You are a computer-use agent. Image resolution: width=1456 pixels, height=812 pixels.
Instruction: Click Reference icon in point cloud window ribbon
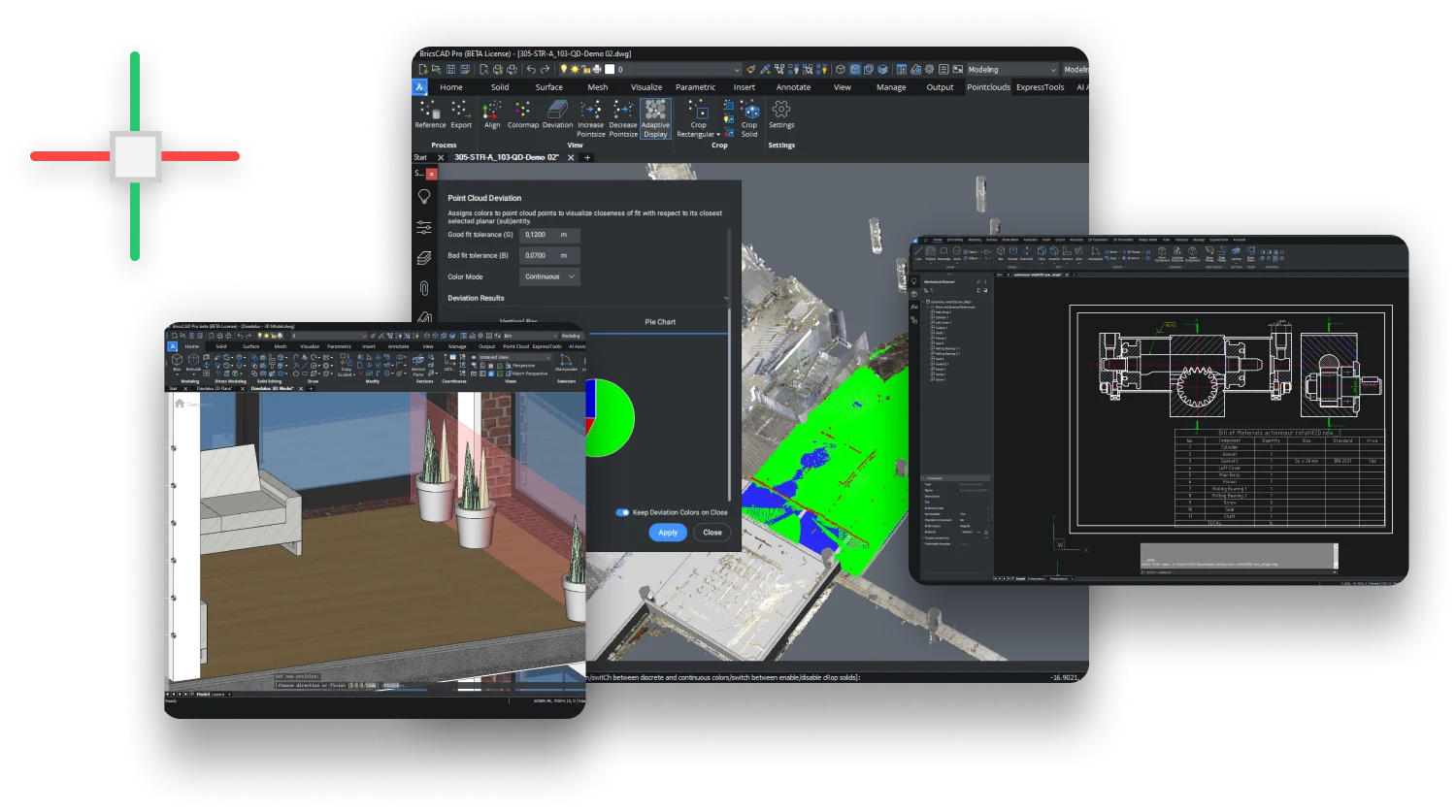[430, 114]
